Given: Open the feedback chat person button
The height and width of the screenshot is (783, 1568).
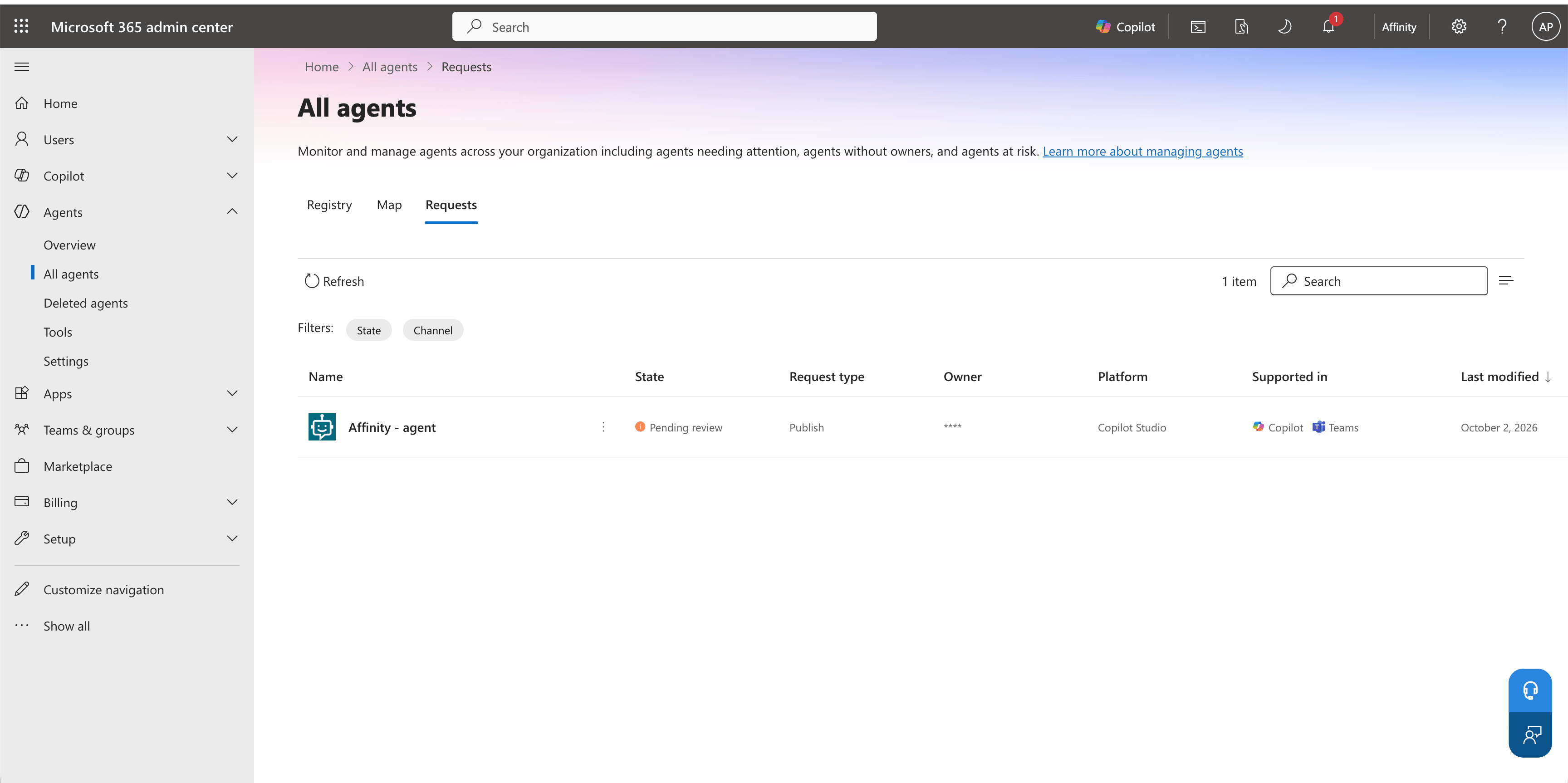Looking at the screenshot, I should point(1530,735).
